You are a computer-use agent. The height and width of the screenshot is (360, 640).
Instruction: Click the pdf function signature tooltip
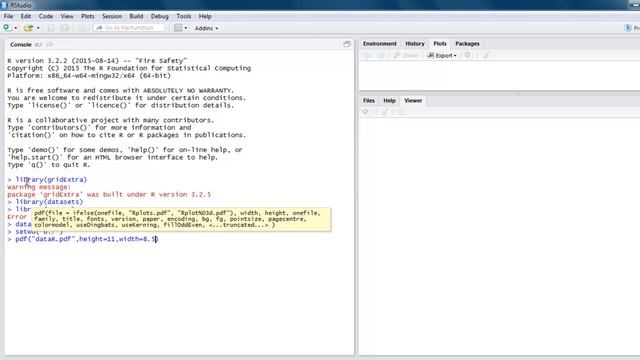tap(181, 219)
